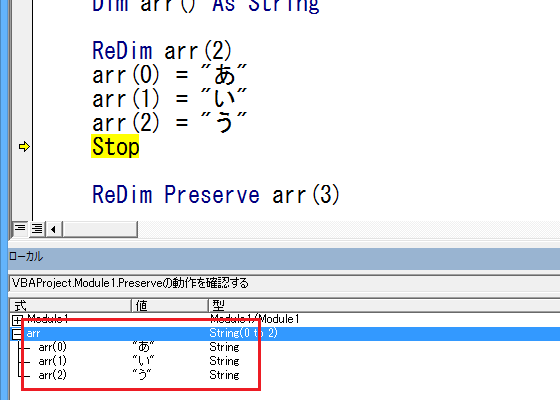Click the horizontal scrollbar left arrow

click(53, 229)
